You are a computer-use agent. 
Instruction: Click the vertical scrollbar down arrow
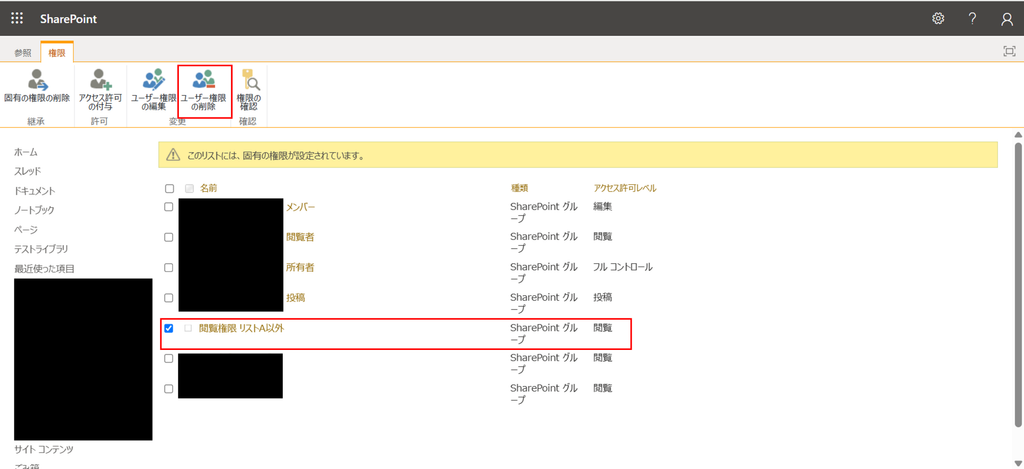[1017, 463]
